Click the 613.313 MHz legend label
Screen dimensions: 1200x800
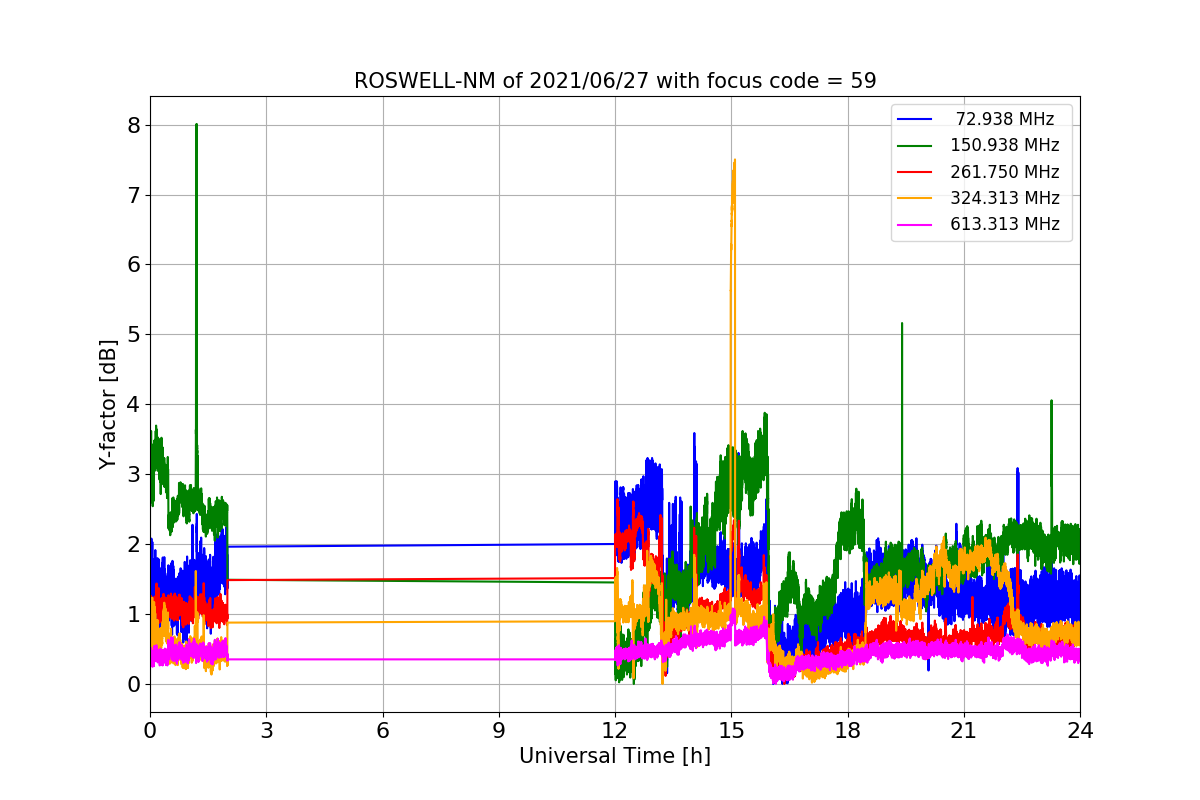tap(1005, 224)
